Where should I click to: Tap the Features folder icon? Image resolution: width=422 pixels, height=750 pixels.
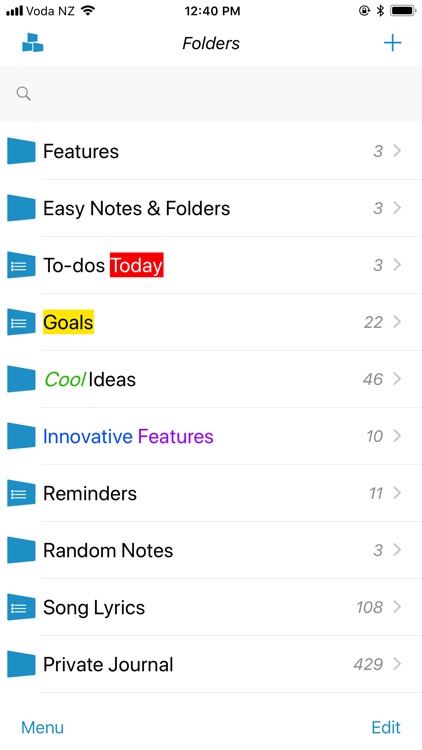pos(21,151)
